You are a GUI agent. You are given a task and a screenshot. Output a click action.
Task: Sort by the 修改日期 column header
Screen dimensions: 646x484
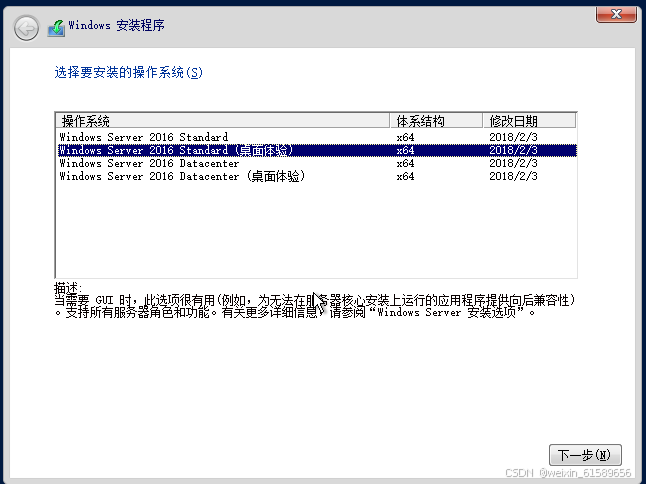pos(529,121)
